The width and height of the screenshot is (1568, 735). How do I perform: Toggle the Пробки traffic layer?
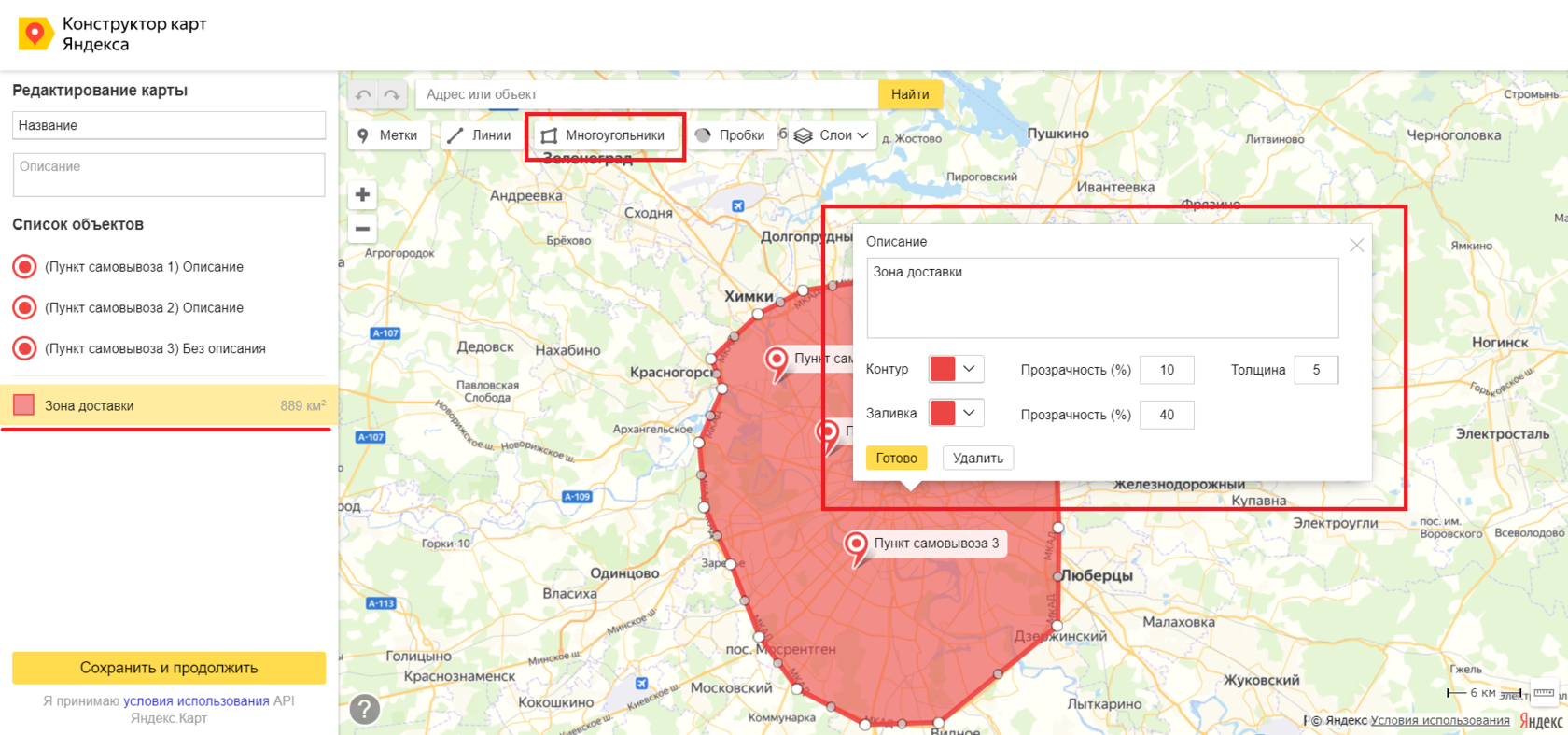coord(731,135)
